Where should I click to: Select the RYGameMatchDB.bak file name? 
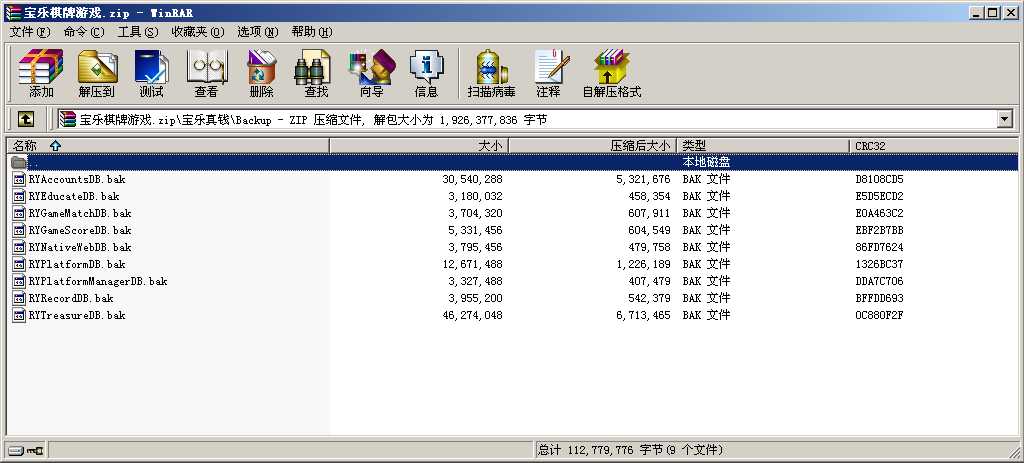(80, 213)
